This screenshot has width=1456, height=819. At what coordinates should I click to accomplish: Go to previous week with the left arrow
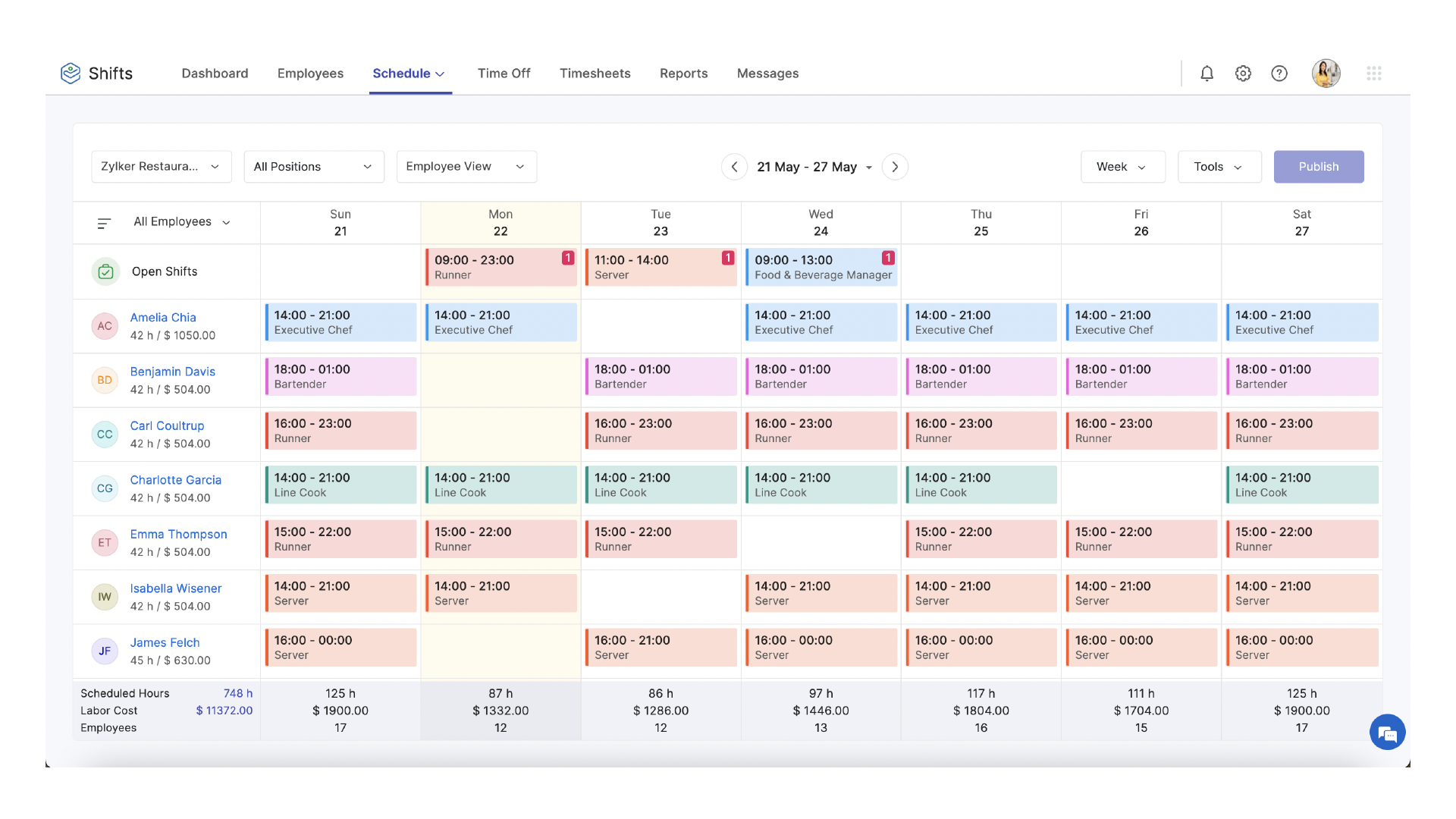click(734, 167)
